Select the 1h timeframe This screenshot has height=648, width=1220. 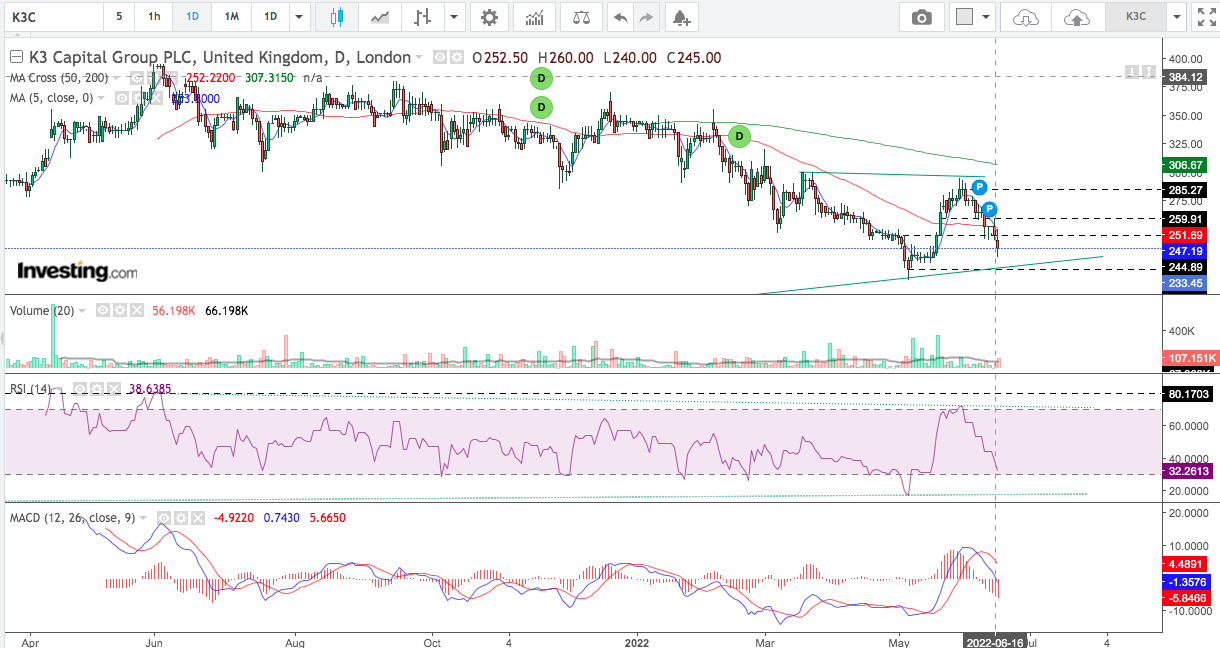(x=153, y=17)
